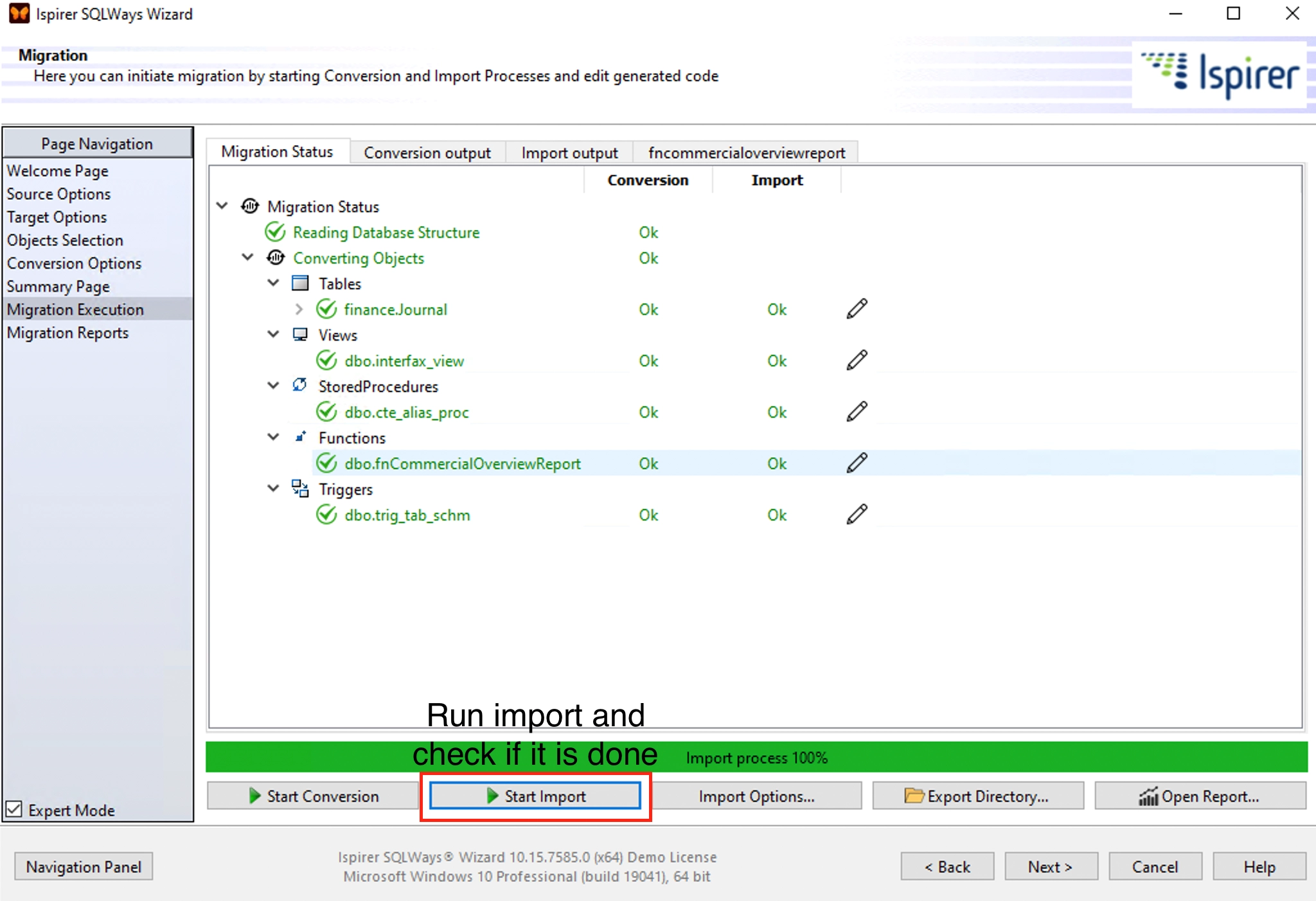Click green checkmark beside dbo.cte_alias_proc
This screenshot has height=901, width=1316.
click(x=326, y=412)
